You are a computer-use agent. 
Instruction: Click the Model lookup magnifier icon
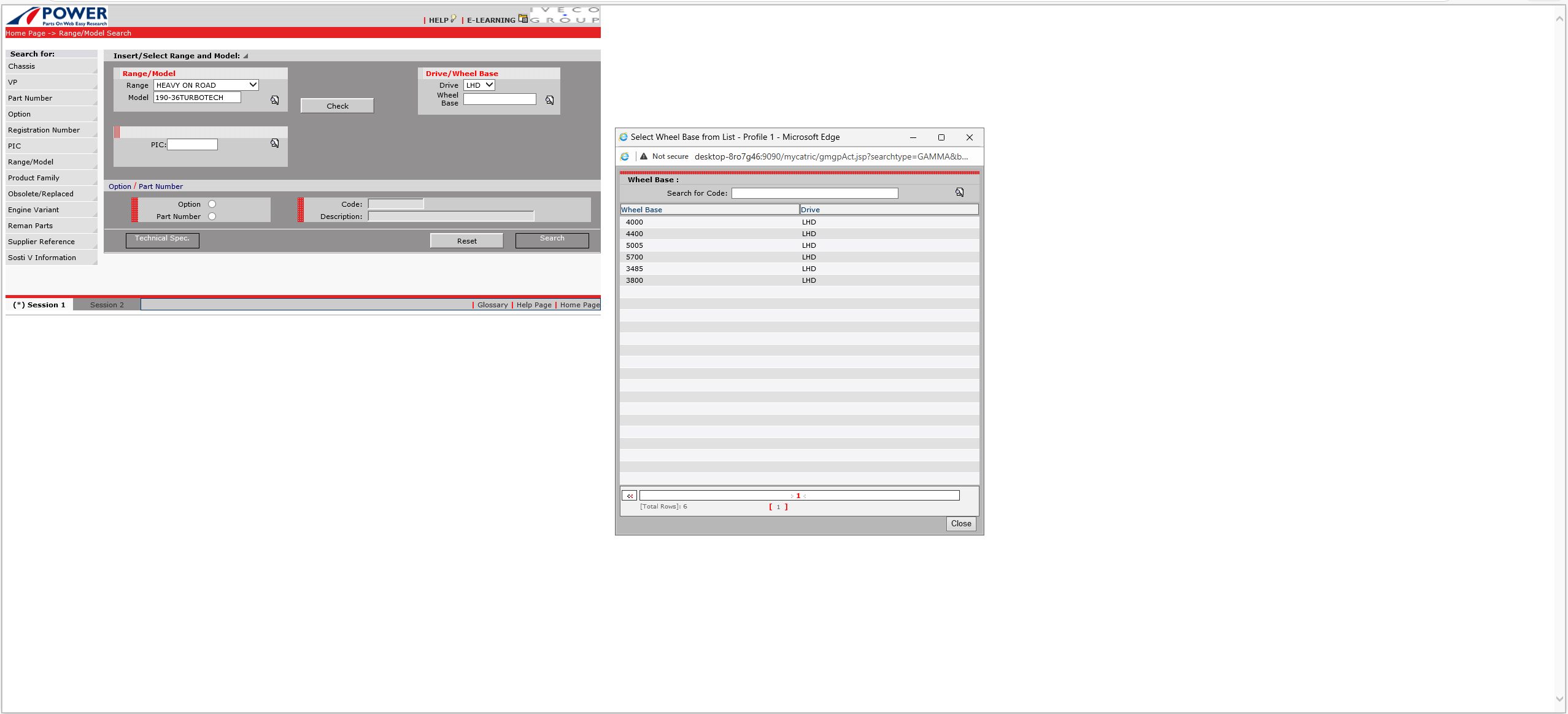click(275, 100)
